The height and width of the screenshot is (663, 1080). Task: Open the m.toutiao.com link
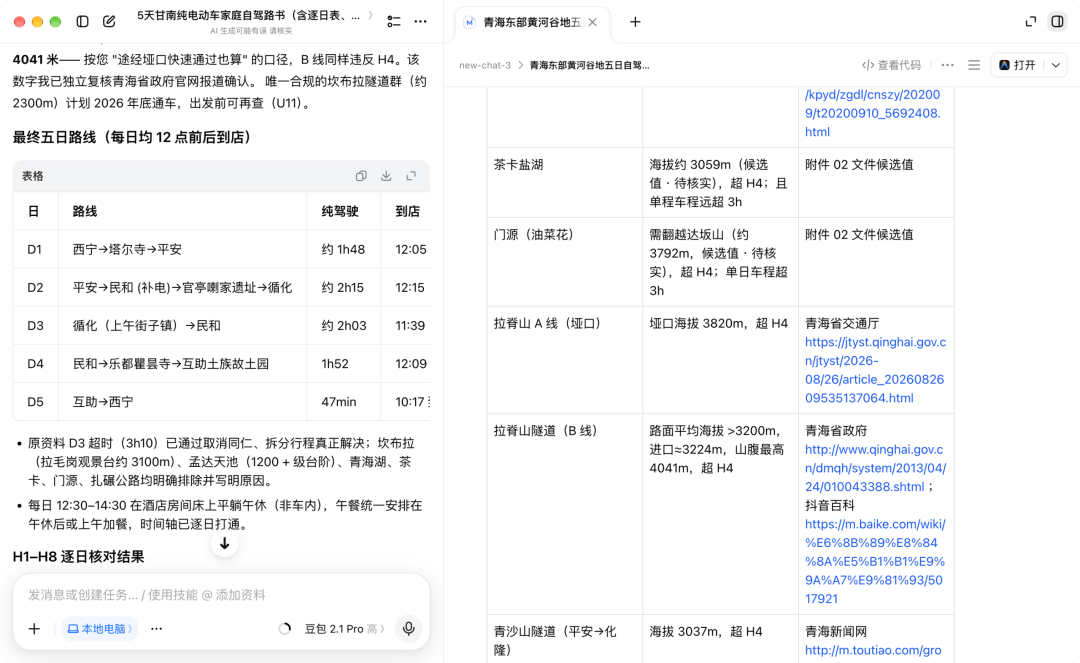click(873, 650)
